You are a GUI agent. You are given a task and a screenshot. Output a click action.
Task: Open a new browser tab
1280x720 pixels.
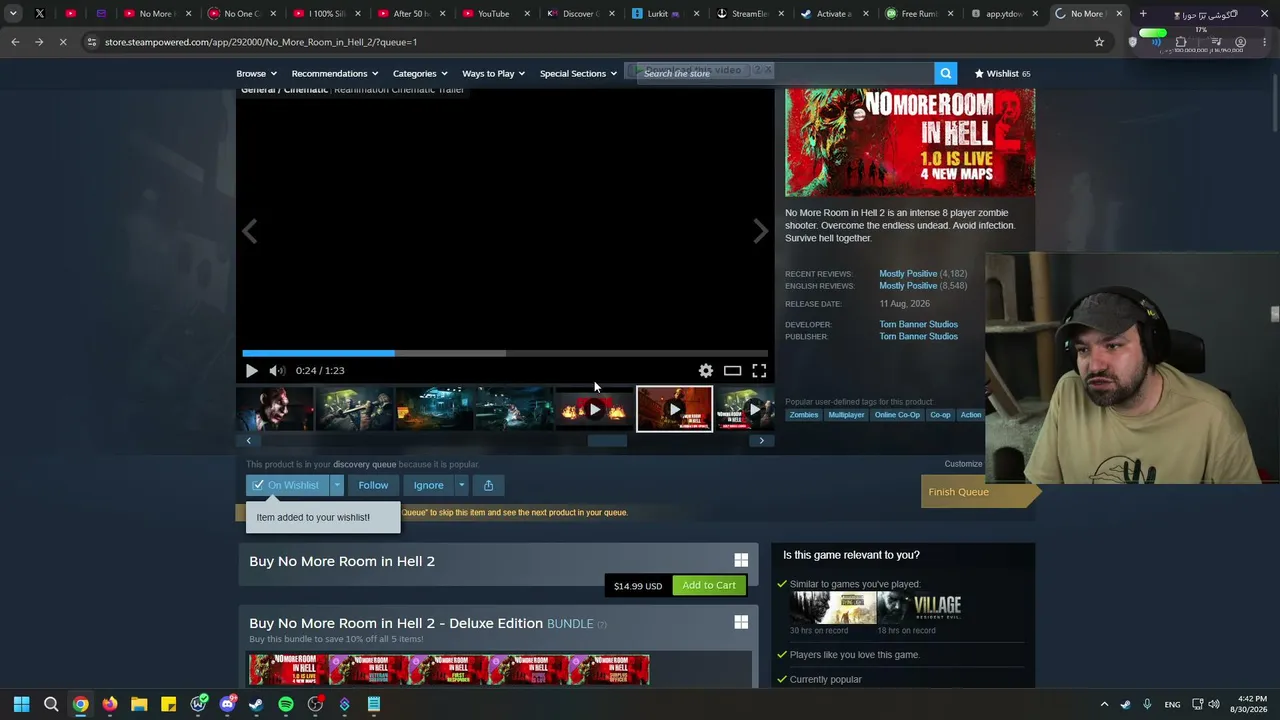1143,14
